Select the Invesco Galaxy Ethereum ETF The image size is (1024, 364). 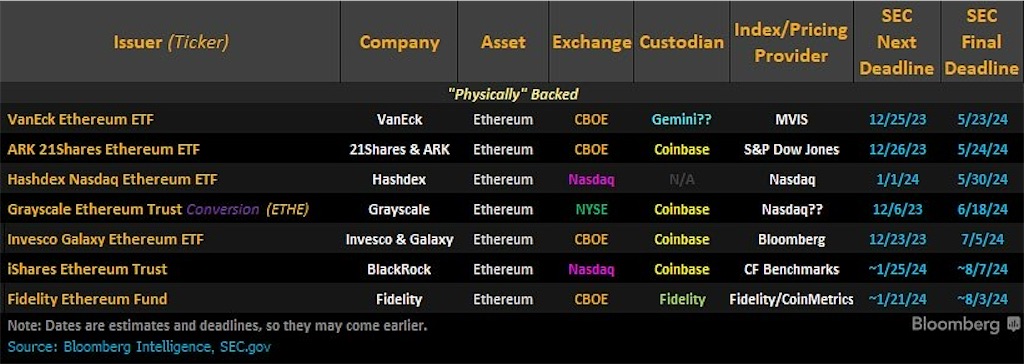[106, 239]
